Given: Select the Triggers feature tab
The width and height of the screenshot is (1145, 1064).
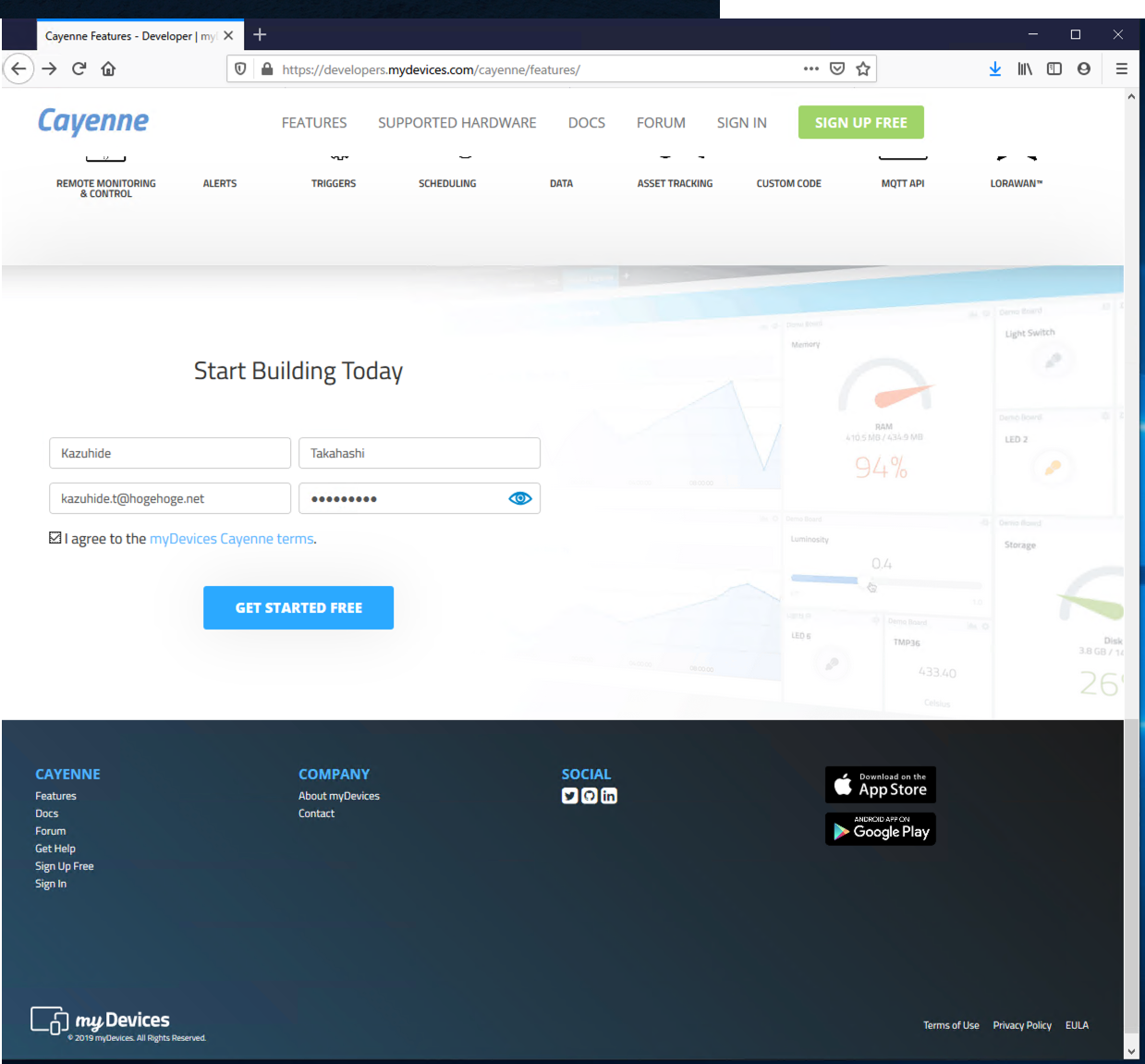Looking at the screenshot, I should (x=334, y=184).
